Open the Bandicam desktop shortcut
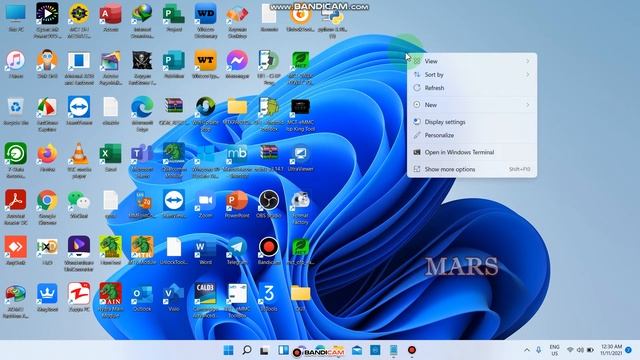Viewport: 640px width, 360px height. pos(269,251)
